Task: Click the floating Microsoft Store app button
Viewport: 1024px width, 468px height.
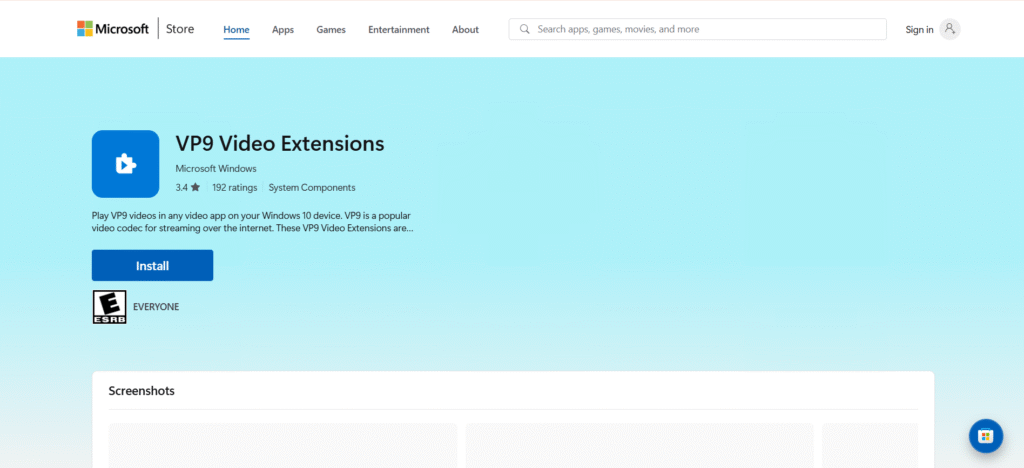Action: pyautogui.click(x=985, y=436)
